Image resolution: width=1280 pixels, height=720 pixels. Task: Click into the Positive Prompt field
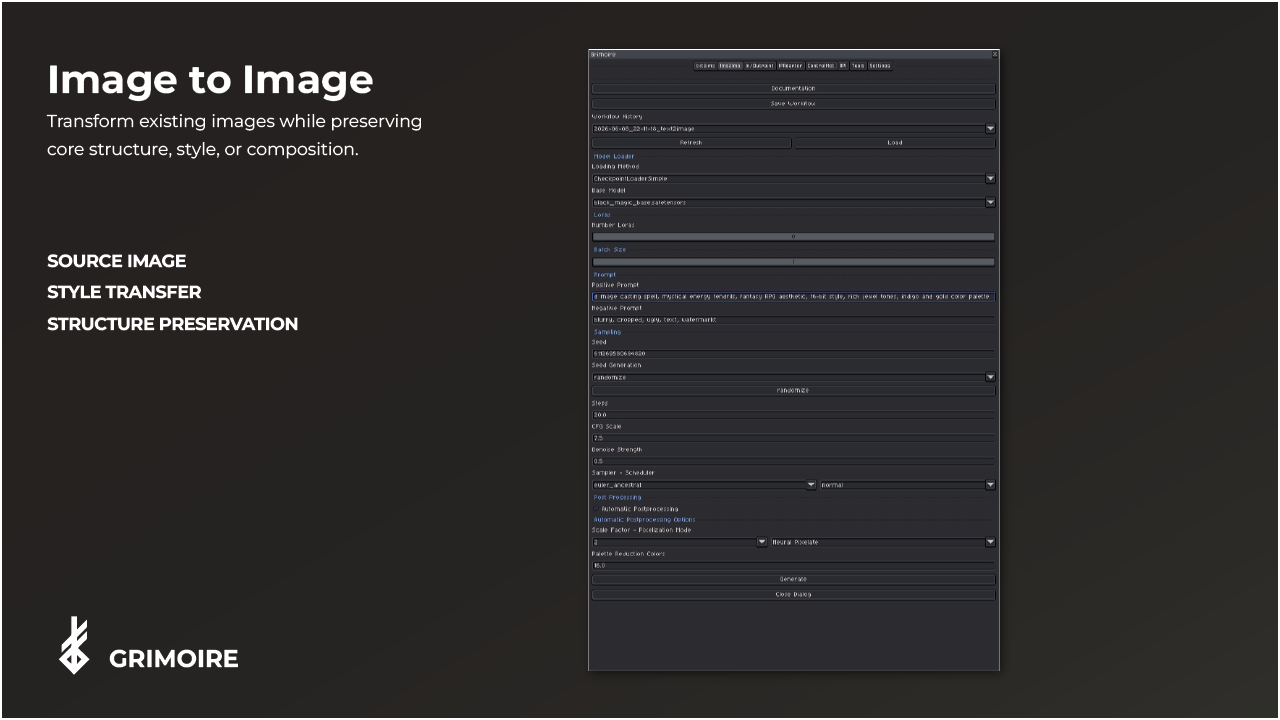point(793,296)
